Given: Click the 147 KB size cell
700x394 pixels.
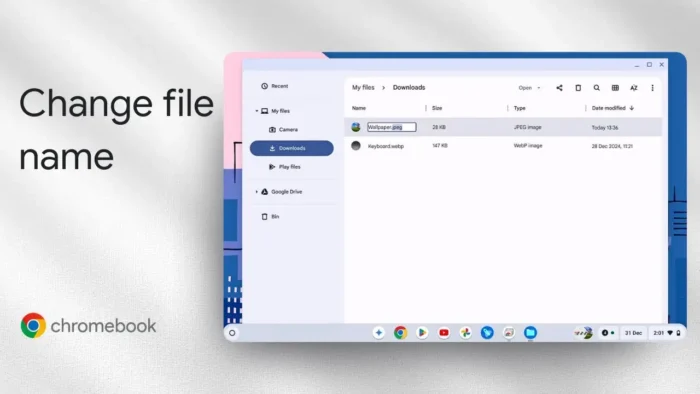Looking at the screenshot, I should (440, 145).
